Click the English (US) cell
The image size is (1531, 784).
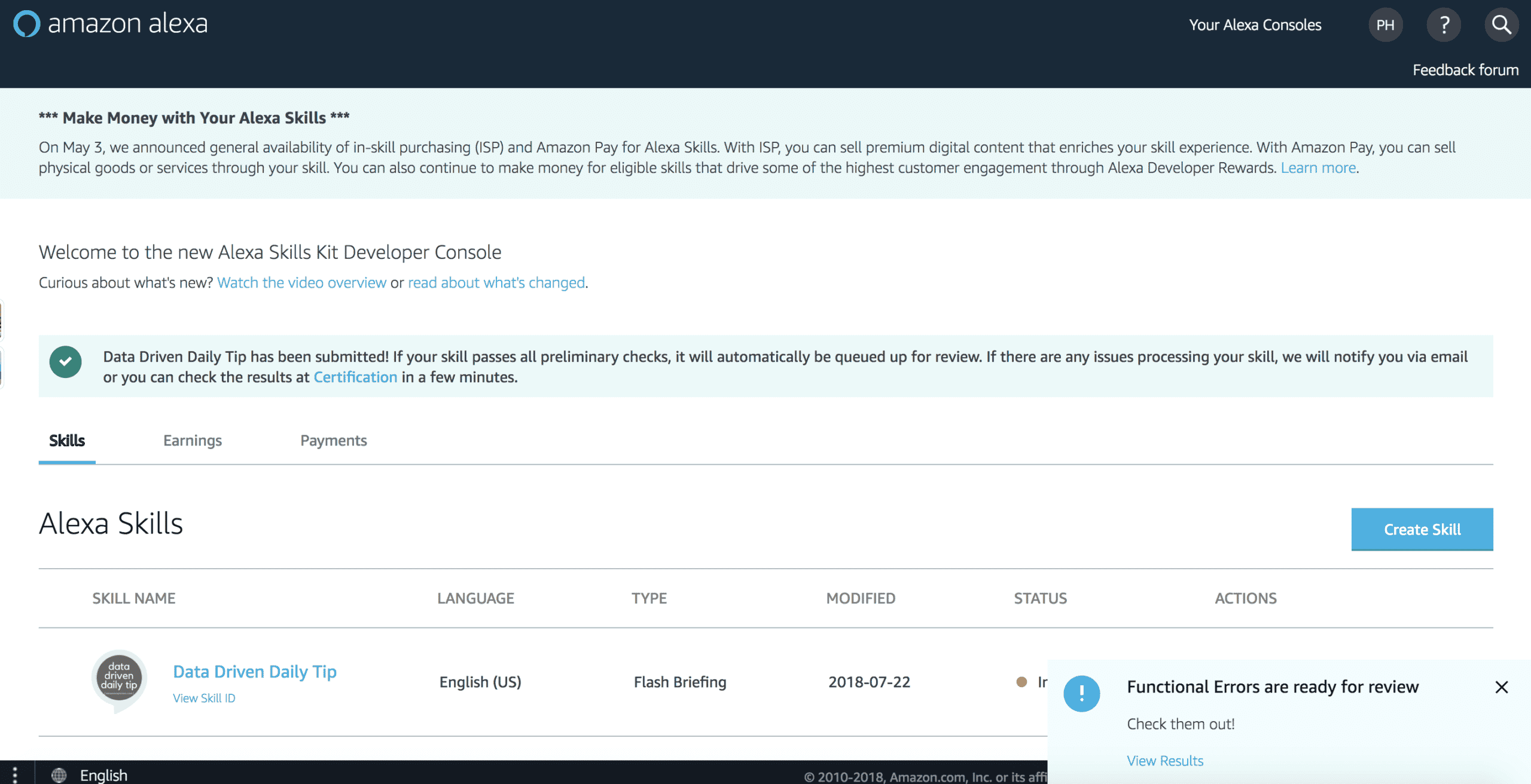click(x=480, y=682)
